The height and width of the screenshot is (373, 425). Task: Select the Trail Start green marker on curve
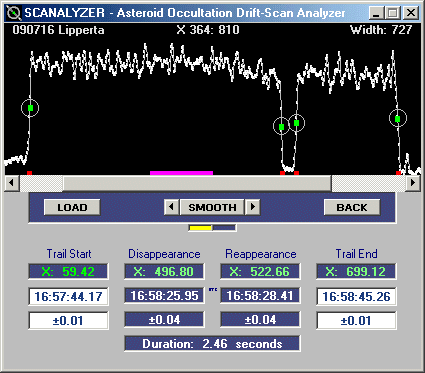coord(30,108)
